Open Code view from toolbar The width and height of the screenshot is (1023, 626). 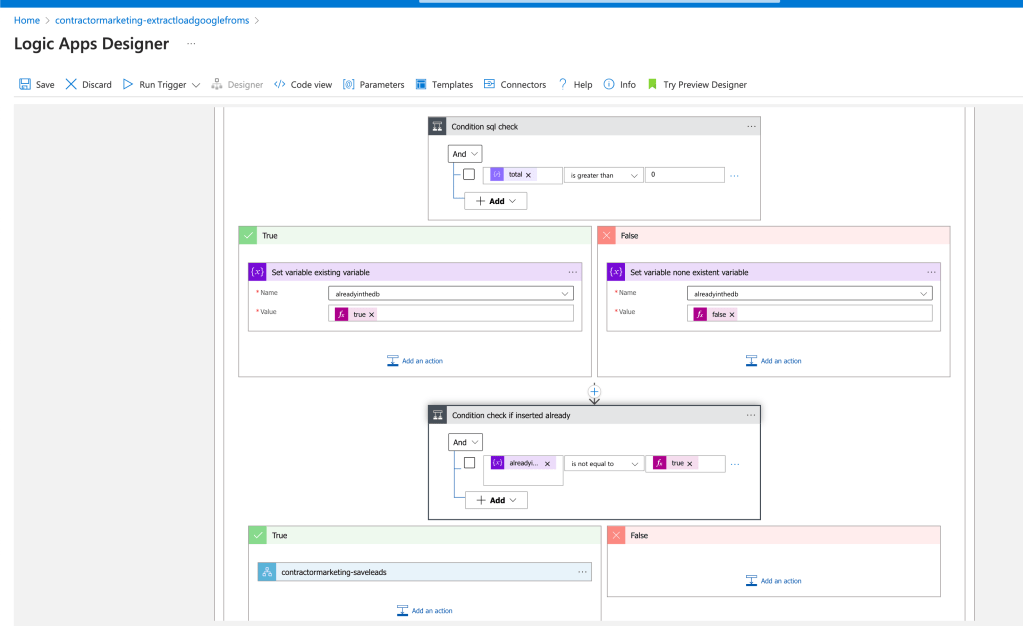point(303,84)
